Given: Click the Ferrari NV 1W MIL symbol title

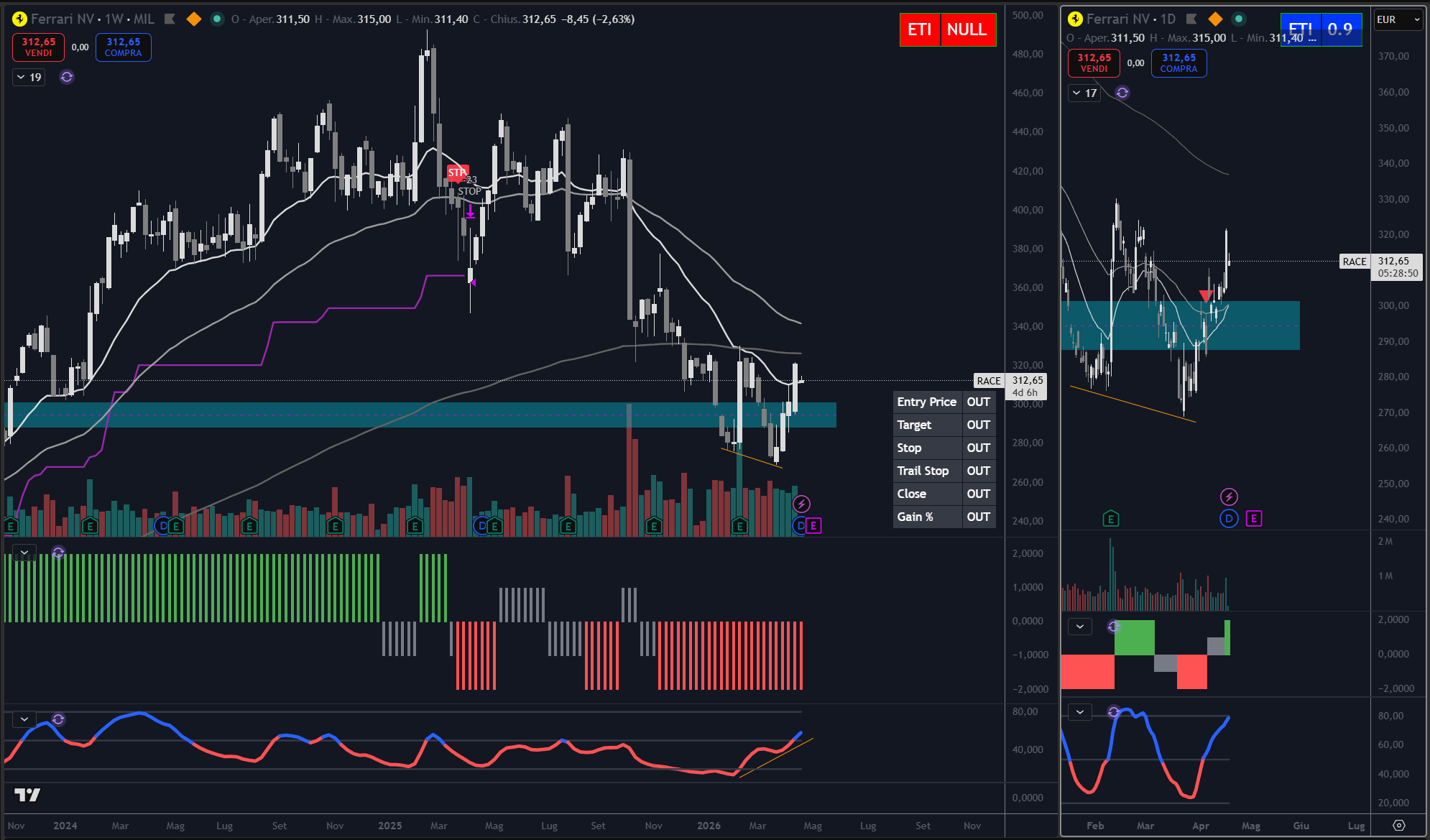Looking at the screenshot, I should (x=92, y=19).
